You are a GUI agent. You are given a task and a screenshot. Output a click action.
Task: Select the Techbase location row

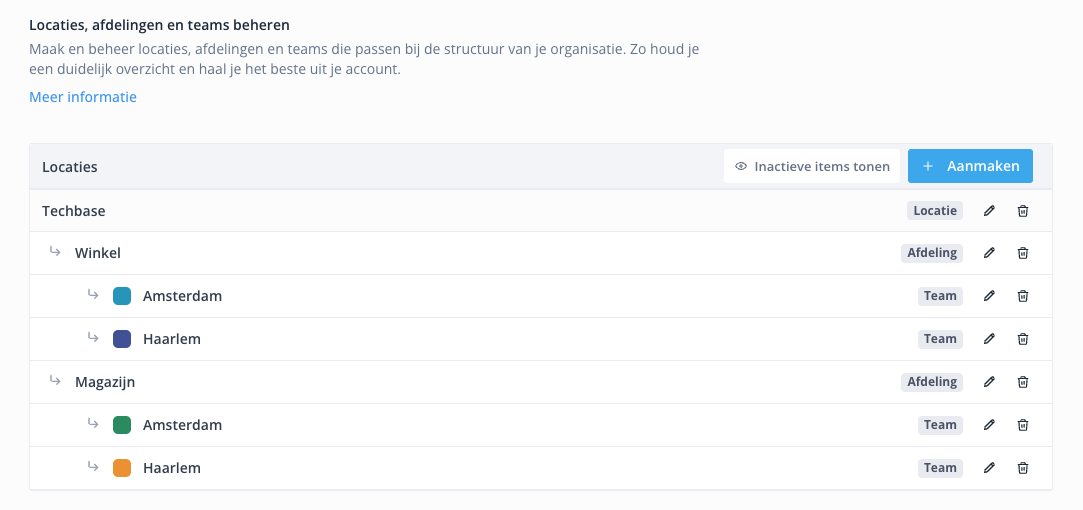click(x=74, y=211)
